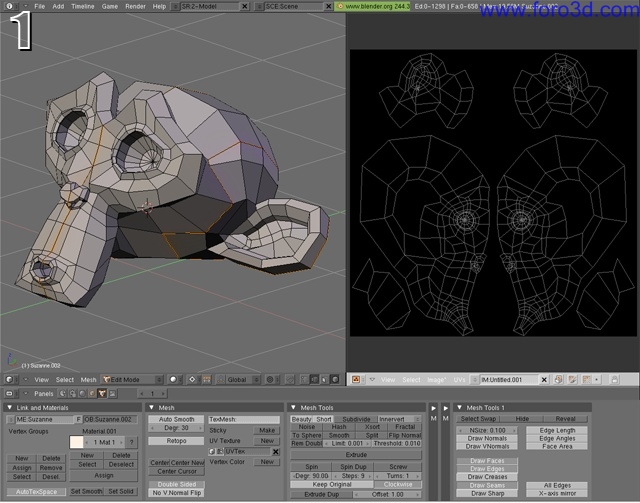
Task: Collapse the Link and Materials panel
Action: pyautogui.click(x=9, y=407)
